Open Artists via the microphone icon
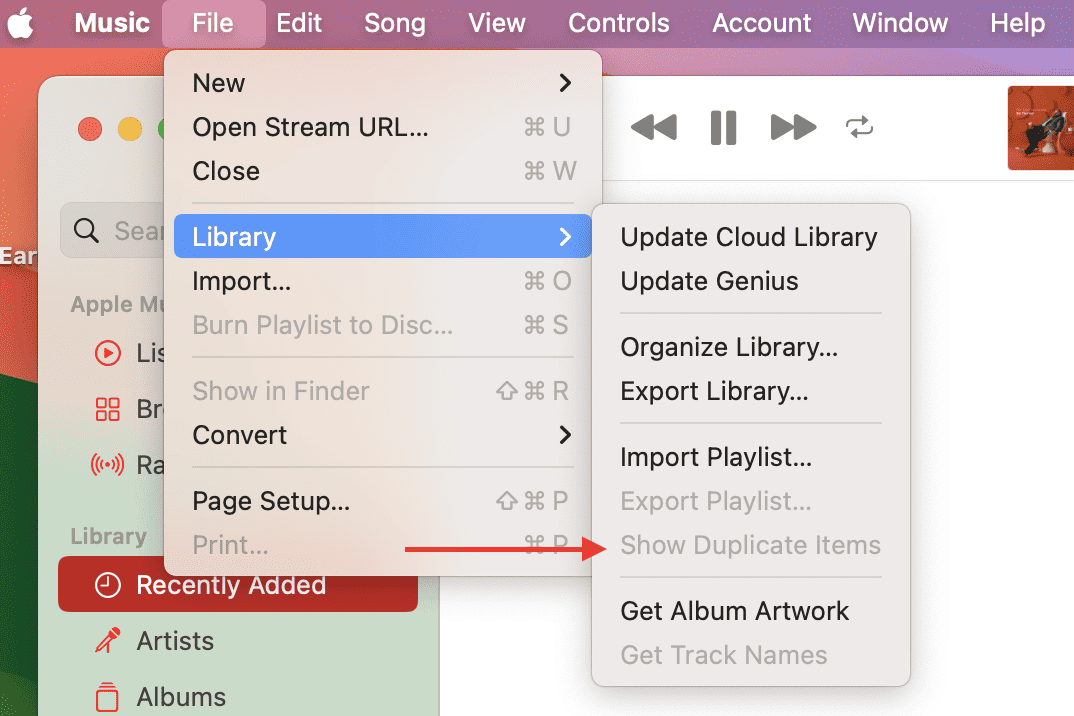The image size is (1074, 716). pos(107,641)
